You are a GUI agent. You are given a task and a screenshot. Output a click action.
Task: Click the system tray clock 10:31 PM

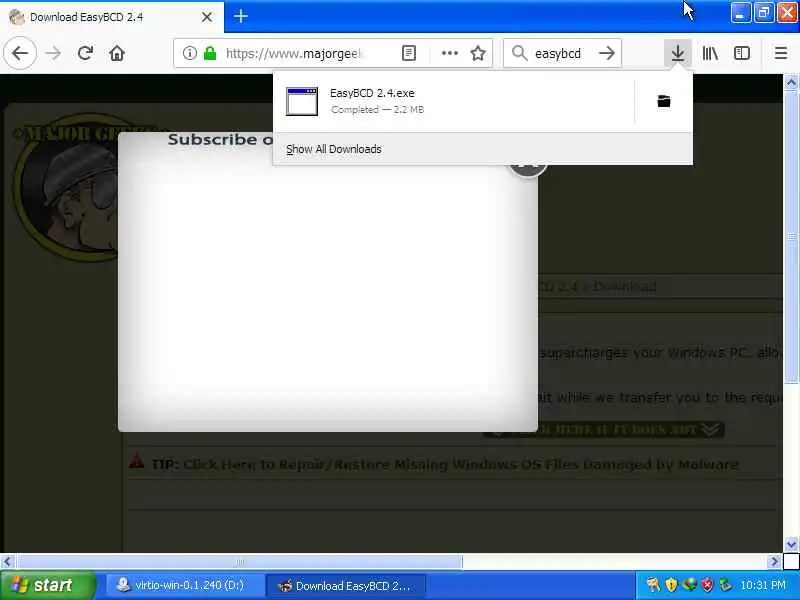coord(763,585)
